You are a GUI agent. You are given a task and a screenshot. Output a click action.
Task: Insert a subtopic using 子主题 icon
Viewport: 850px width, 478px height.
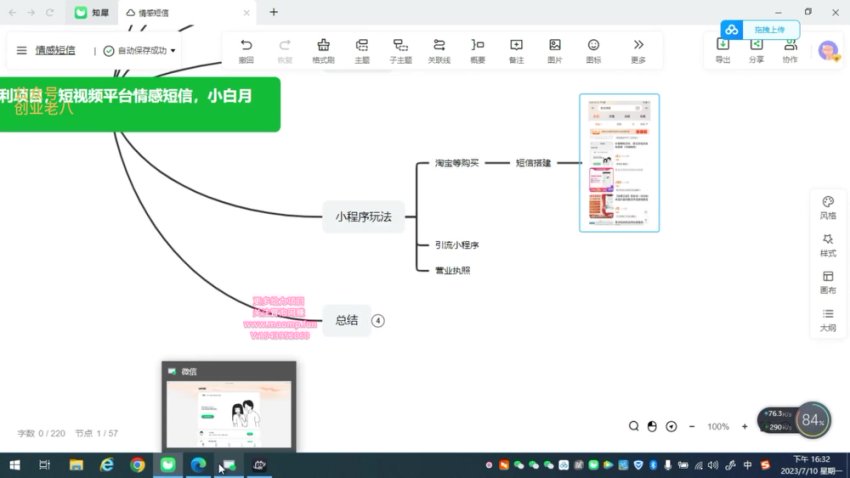(x=400, y=50)
